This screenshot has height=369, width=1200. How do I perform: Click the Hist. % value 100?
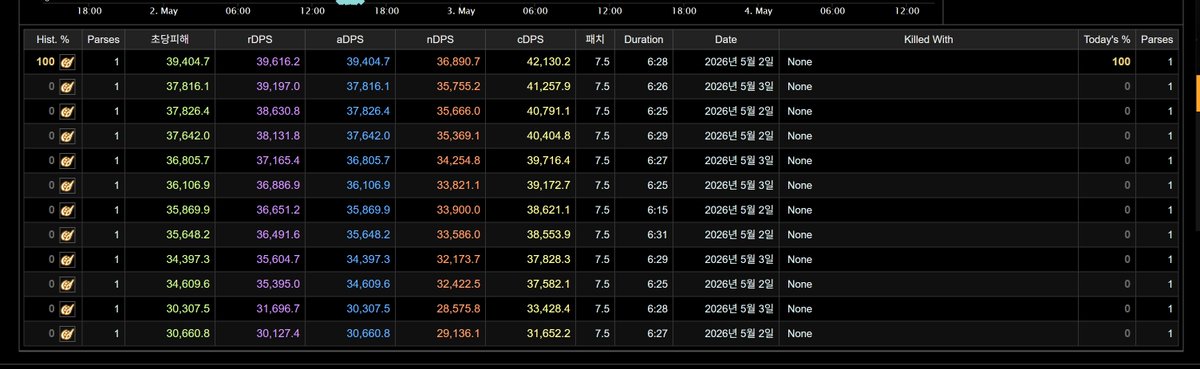click(x=45, y=62)
